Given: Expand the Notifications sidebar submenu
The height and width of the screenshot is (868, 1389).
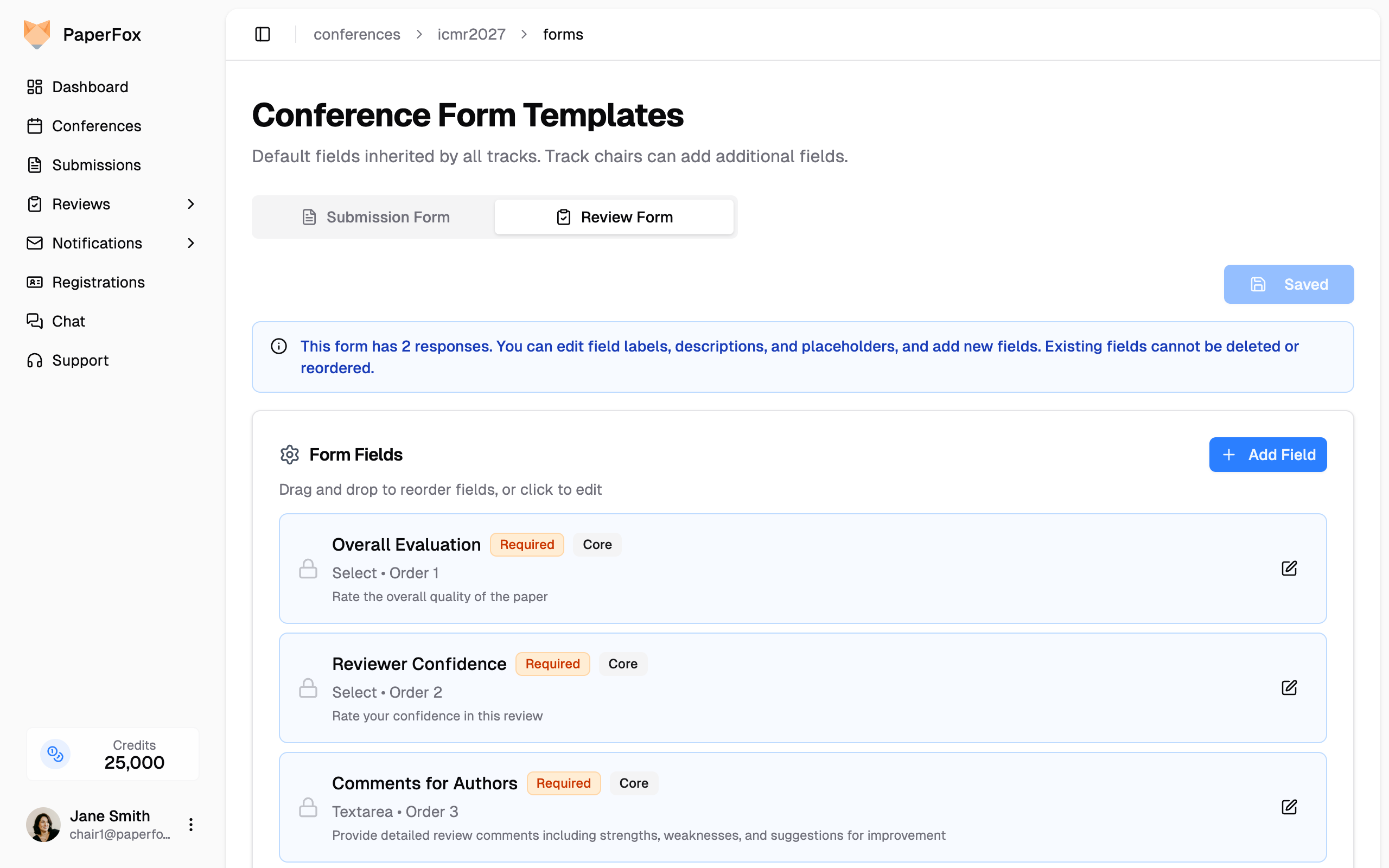Looking at the screenshot, I should [191, 244].
